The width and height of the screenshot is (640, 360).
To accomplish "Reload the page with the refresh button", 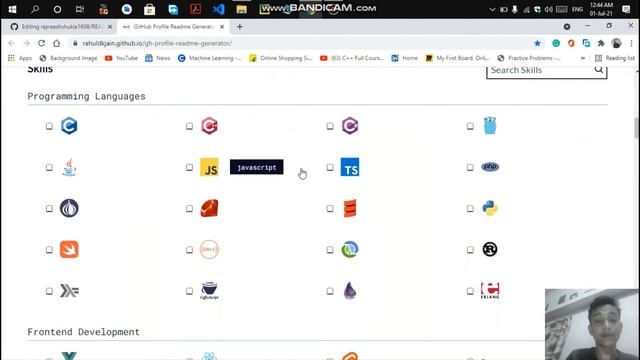I will click(x=41, y=43).
